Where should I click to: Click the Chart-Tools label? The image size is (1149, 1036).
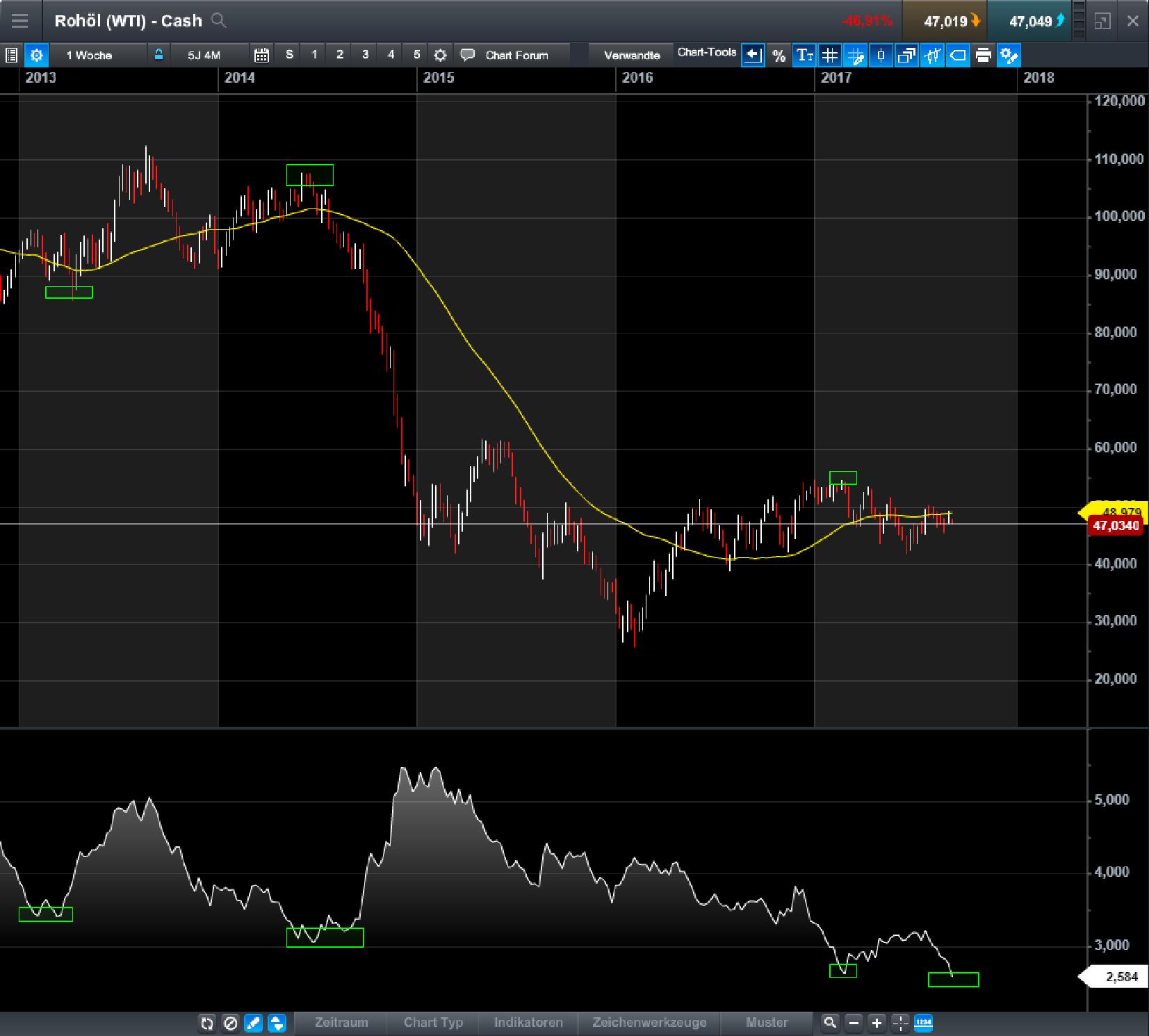pos(707,52)
